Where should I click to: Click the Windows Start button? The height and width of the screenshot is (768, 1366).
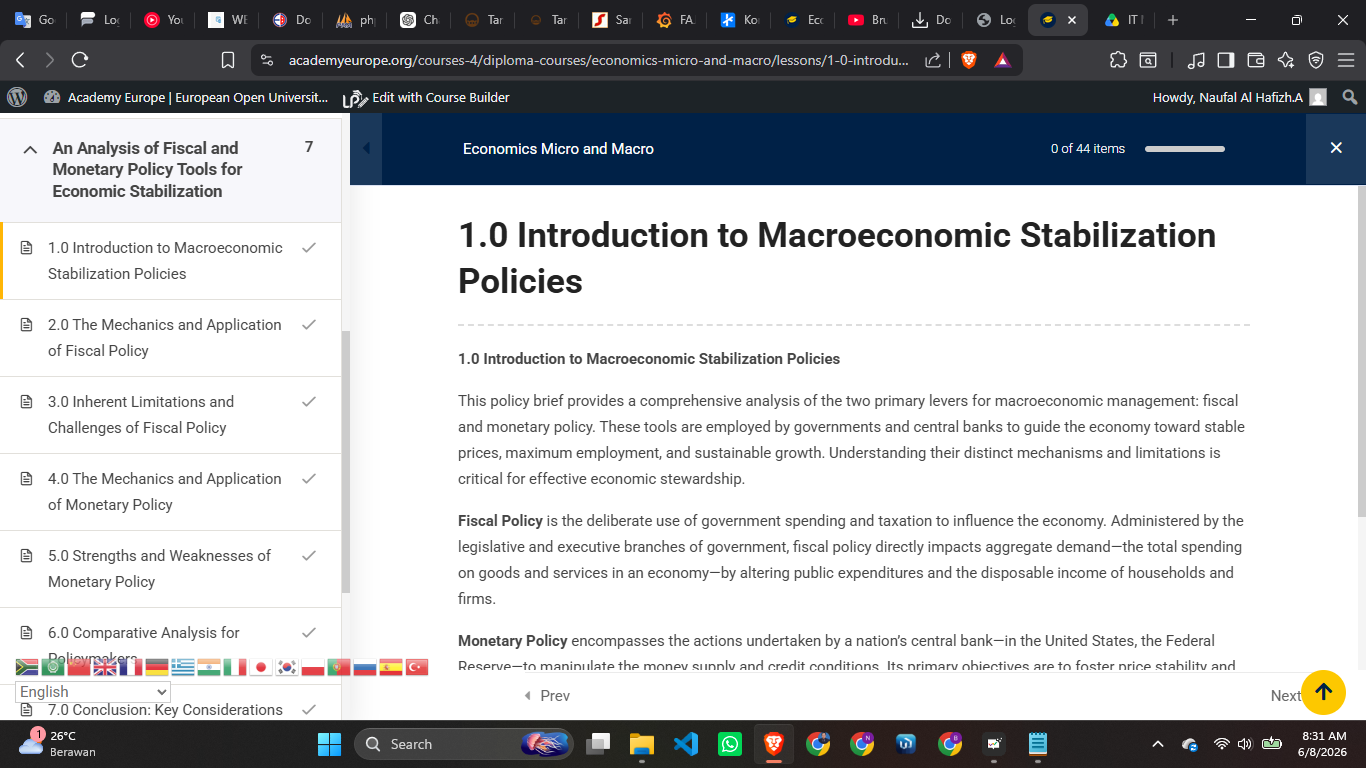point(329,744)
